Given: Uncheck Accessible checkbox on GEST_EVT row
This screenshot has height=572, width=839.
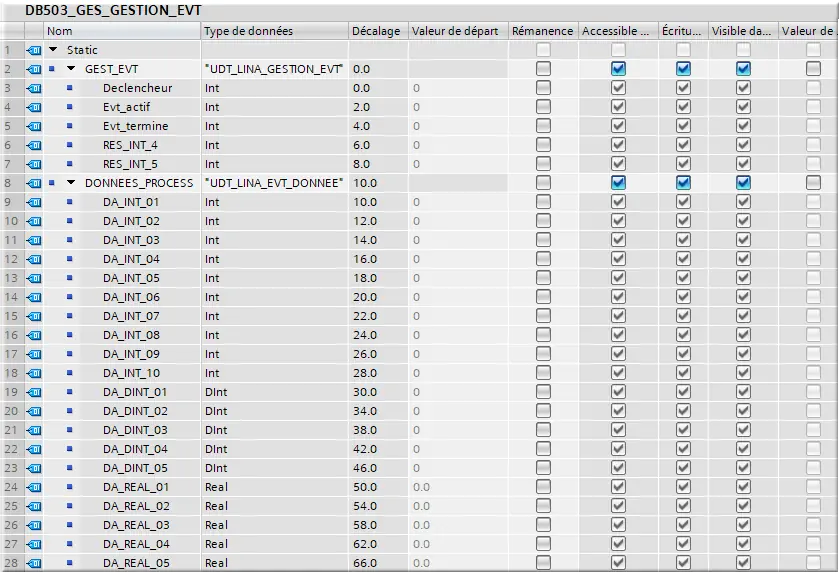Looking at the screenshot, I should (x=618, y=68).
